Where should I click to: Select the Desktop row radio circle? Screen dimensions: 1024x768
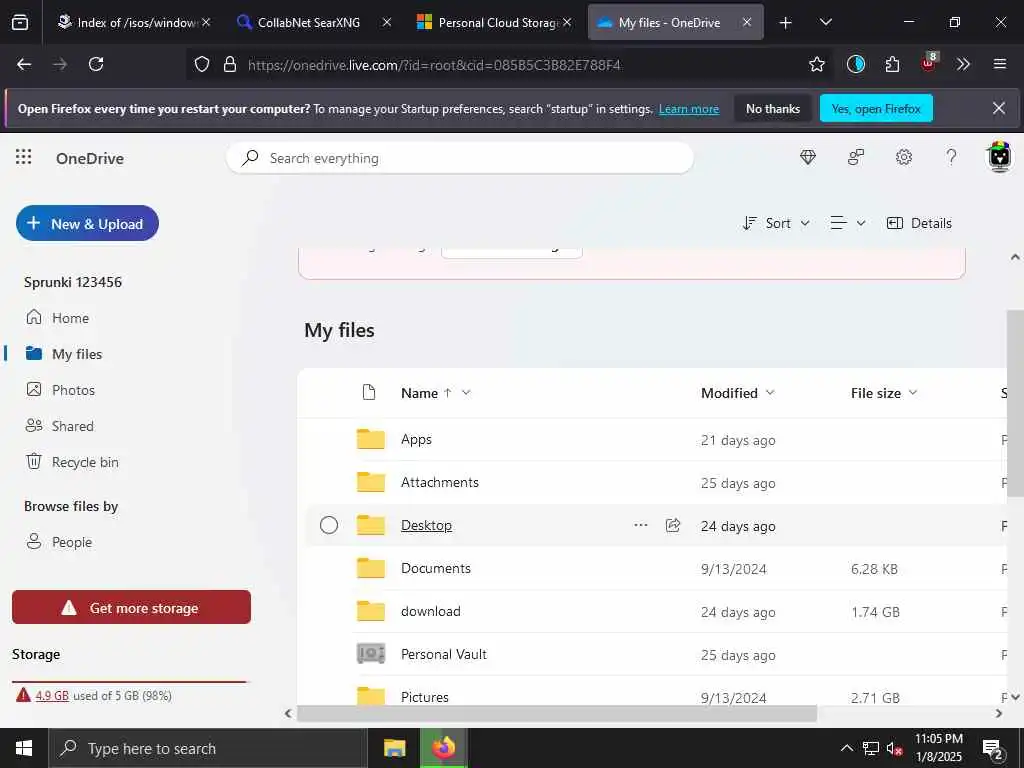(x=328, y=525)
